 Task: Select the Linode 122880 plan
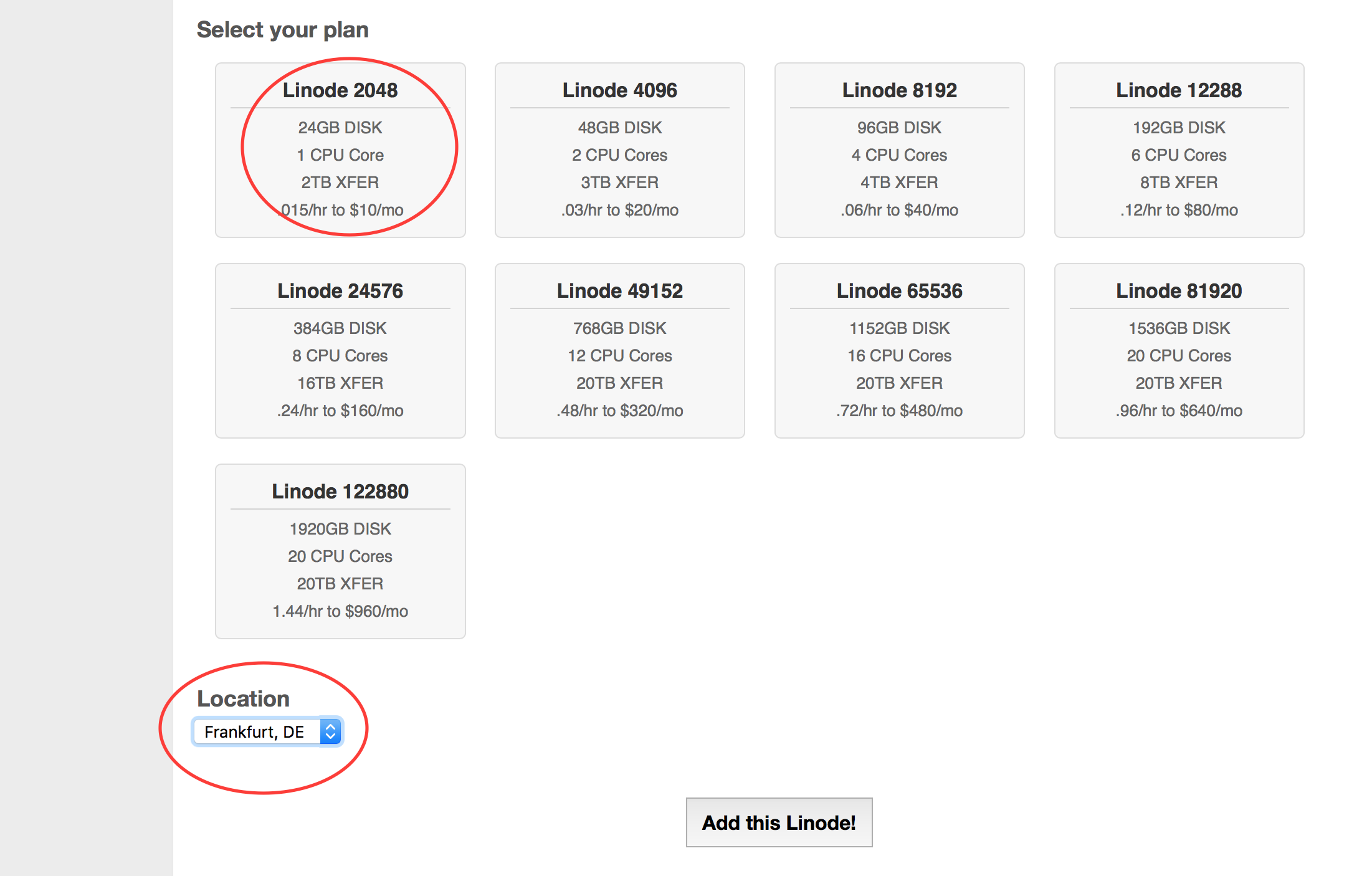tap(340, 551)
